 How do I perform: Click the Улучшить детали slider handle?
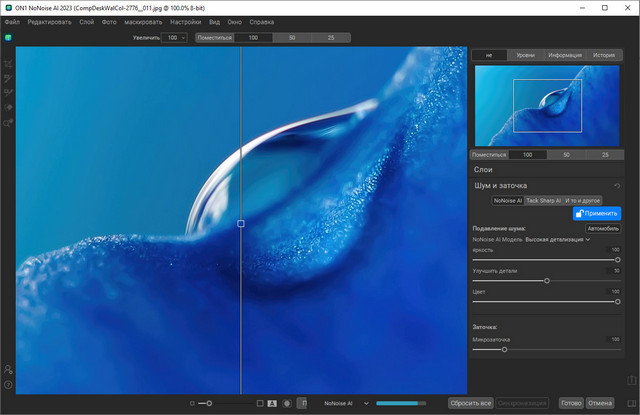[547, 280]
